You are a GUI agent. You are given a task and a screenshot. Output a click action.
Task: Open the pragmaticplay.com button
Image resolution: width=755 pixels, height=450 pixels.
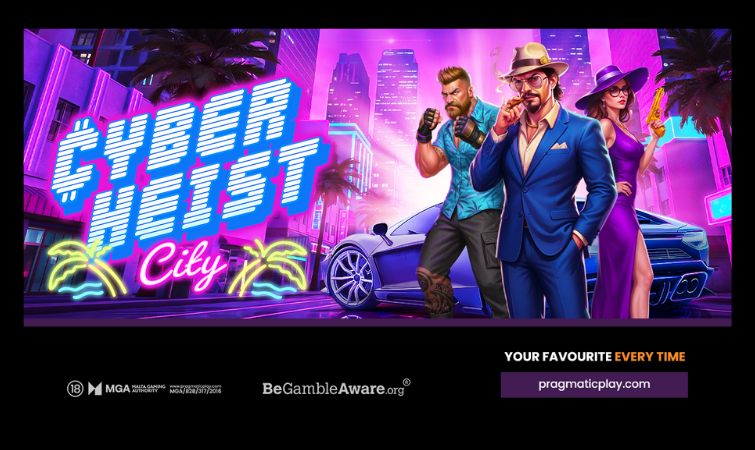(x=594, y=385)
